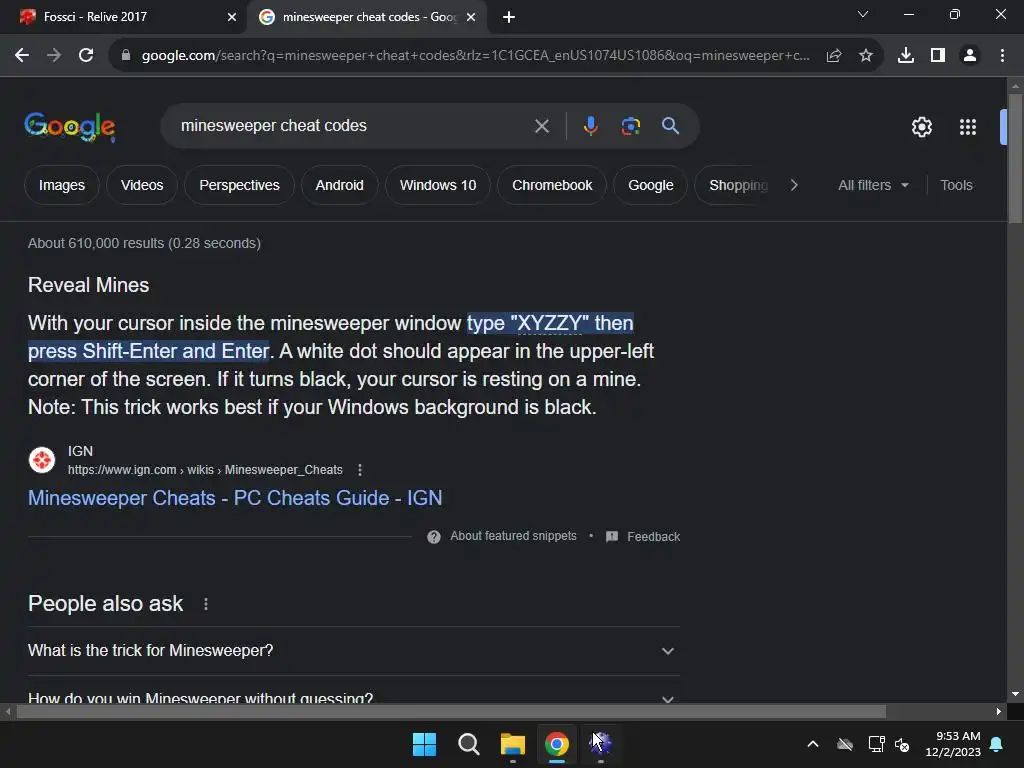
Task: Start voice search with microphone
Action: [590, 126]
